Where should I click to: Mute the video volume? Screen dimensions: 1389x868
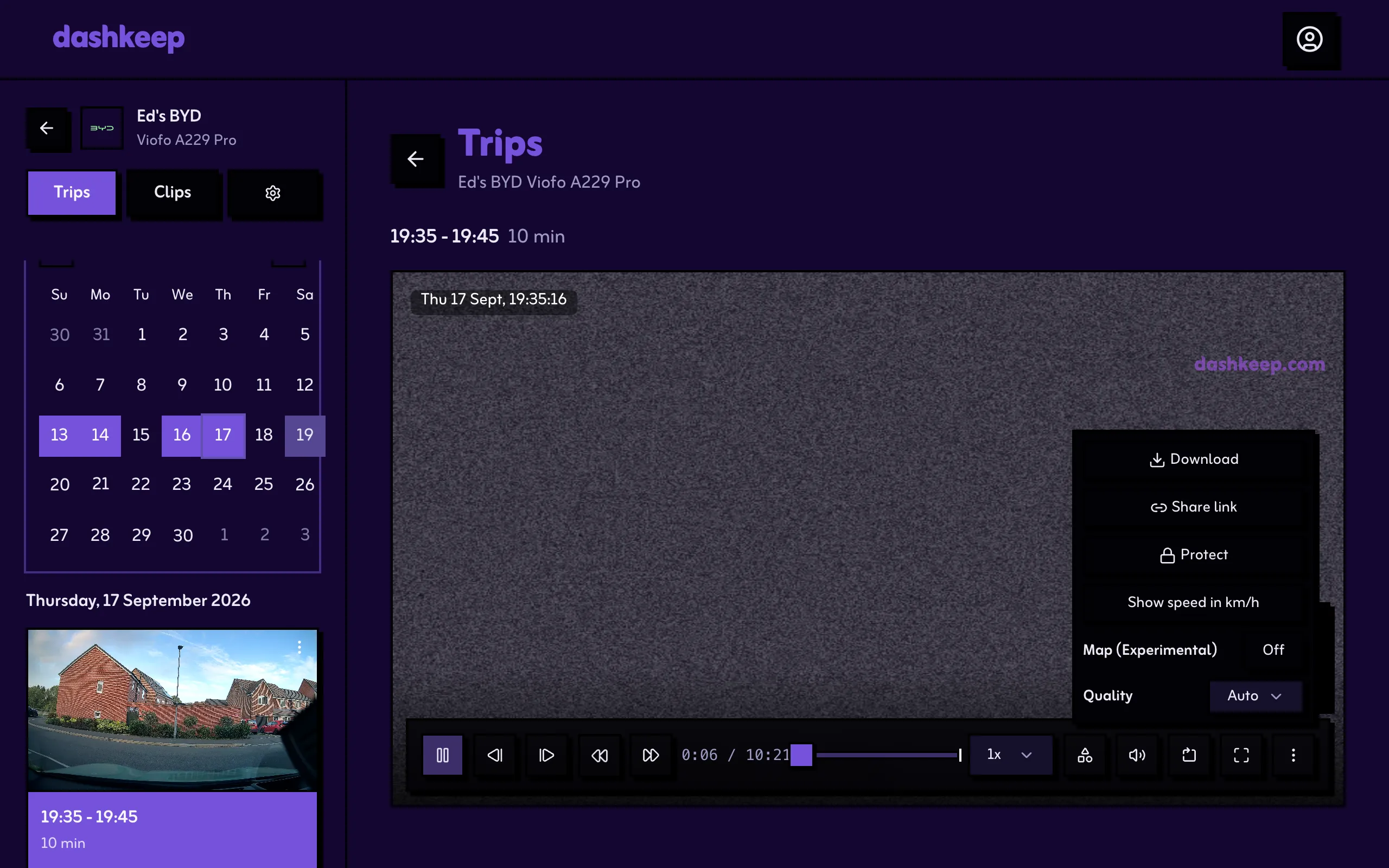pos(1137,755)
